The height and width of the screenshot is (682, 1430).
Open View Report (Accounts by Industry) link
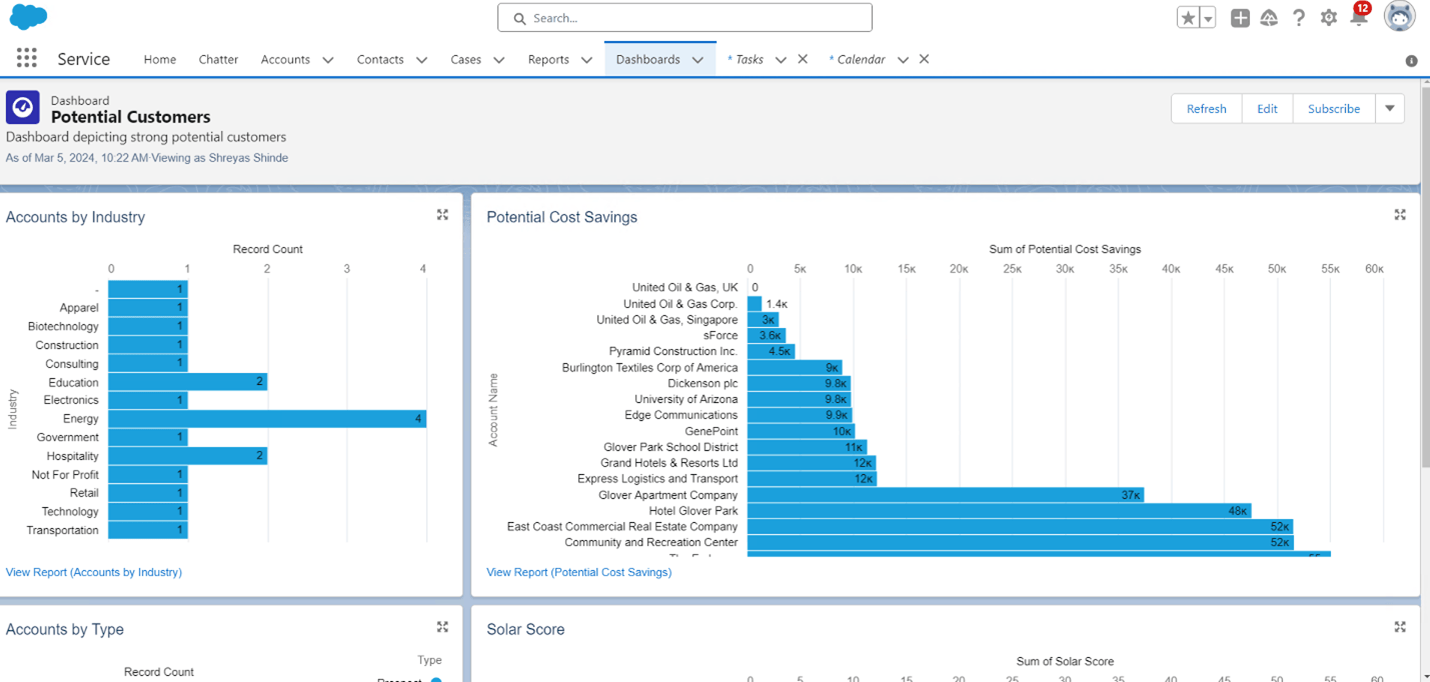94,572
